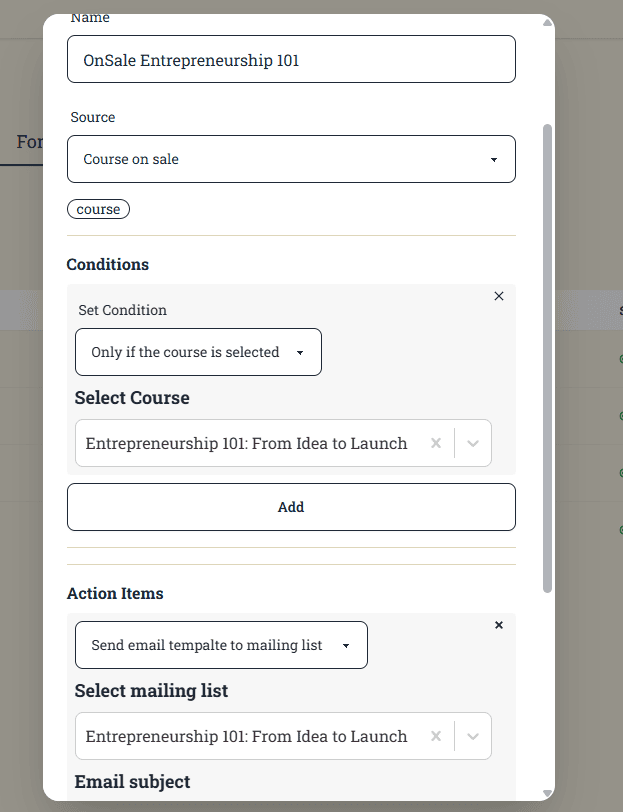Screen dimensions: 623x812
Task: Open the Select mailing list combo box
Action: pos(250,736)
